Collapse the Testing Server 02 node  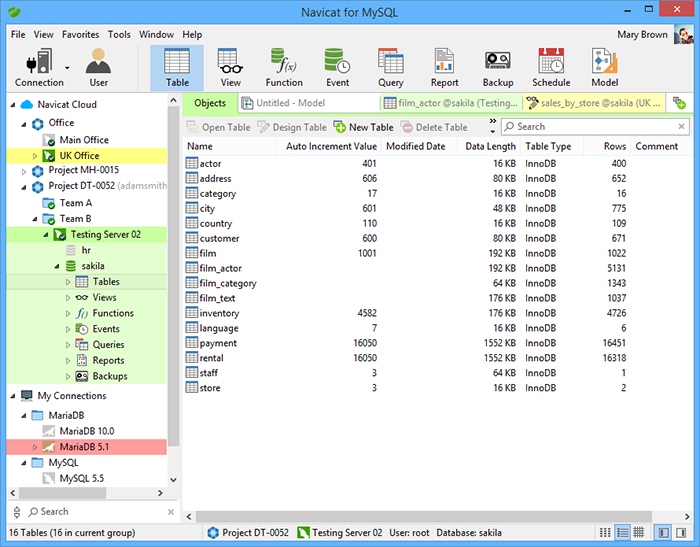(46, 235)
